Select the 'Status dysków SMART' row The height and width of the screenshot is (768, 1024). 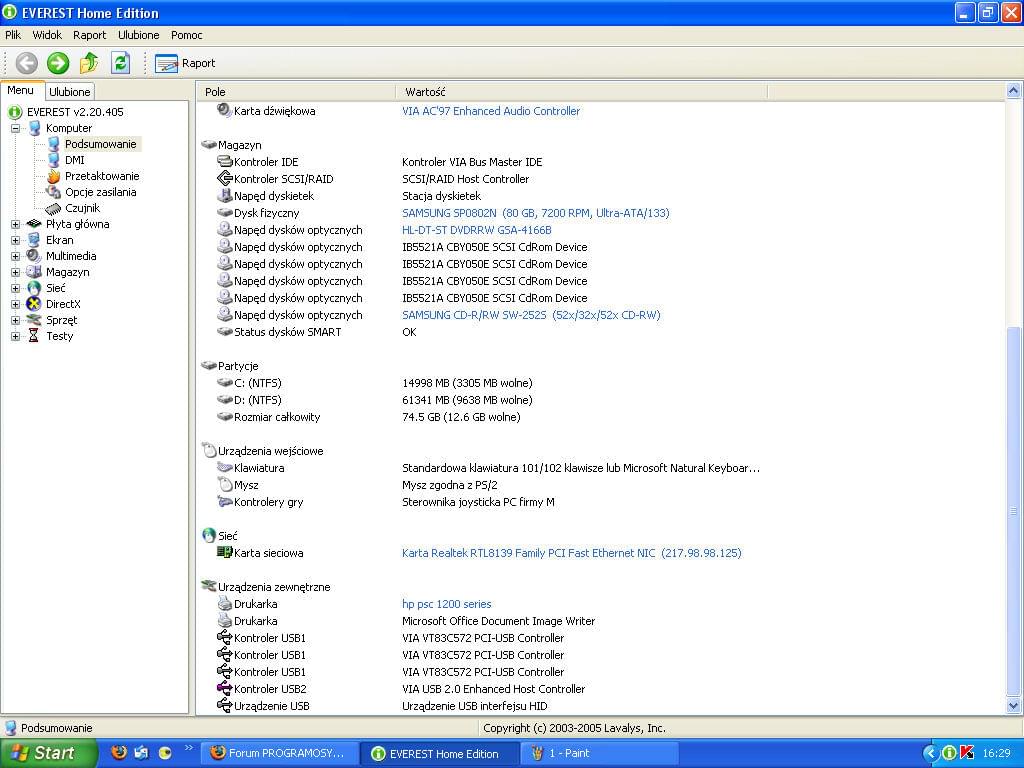click(x=288, y=332)
